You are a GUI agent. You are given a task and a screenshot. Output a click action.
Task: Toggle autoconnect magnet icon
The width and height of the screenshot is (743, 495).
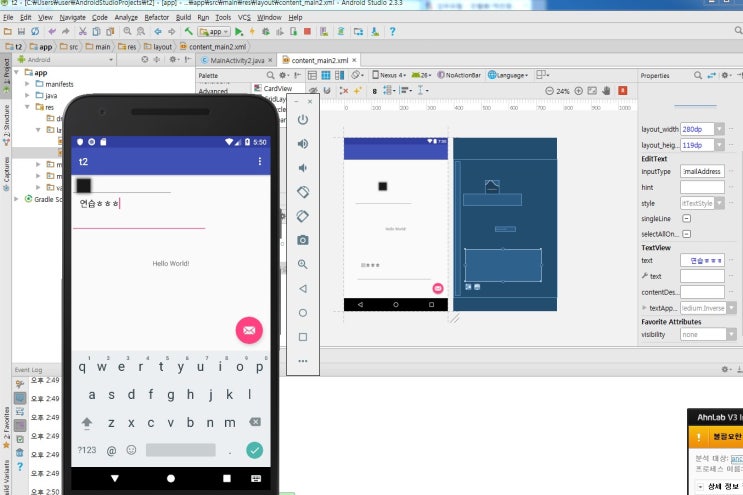click(x=327, y=90)
